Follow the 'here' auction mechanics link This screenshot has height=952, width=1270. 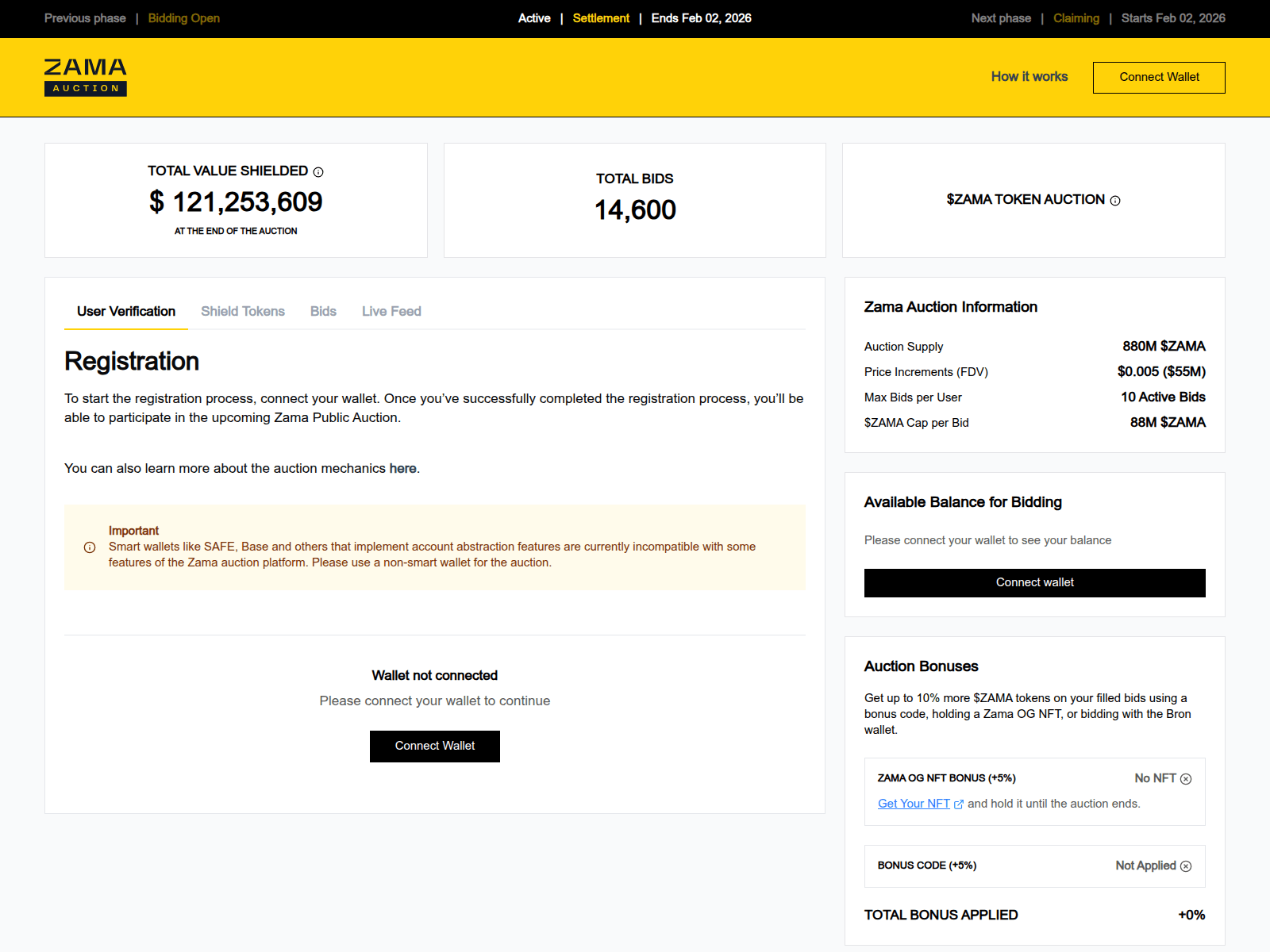(x=402, y=469)
